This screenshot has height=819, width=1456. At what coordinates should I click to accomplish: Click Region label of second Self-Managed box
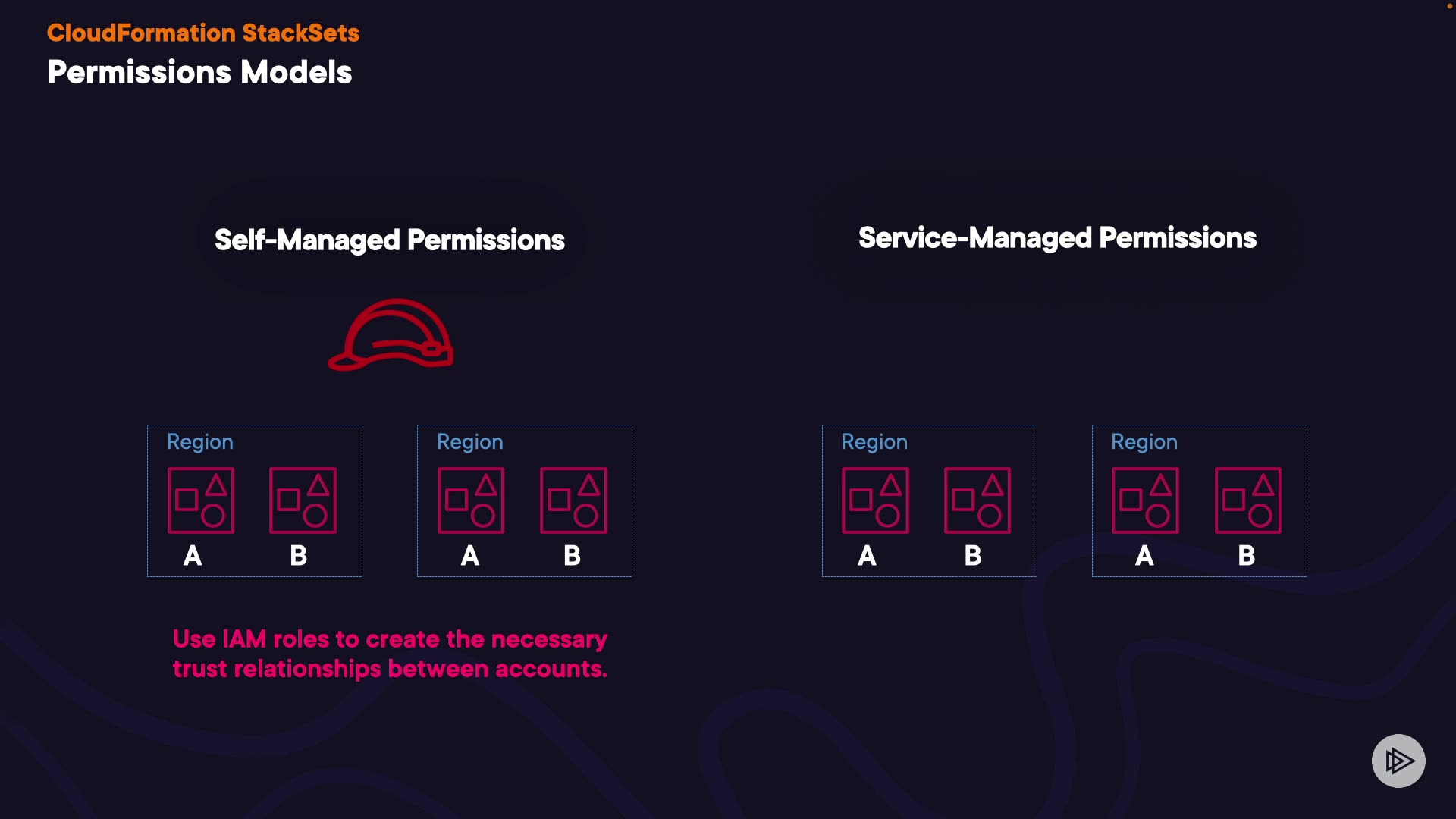(x=470, y=442)
